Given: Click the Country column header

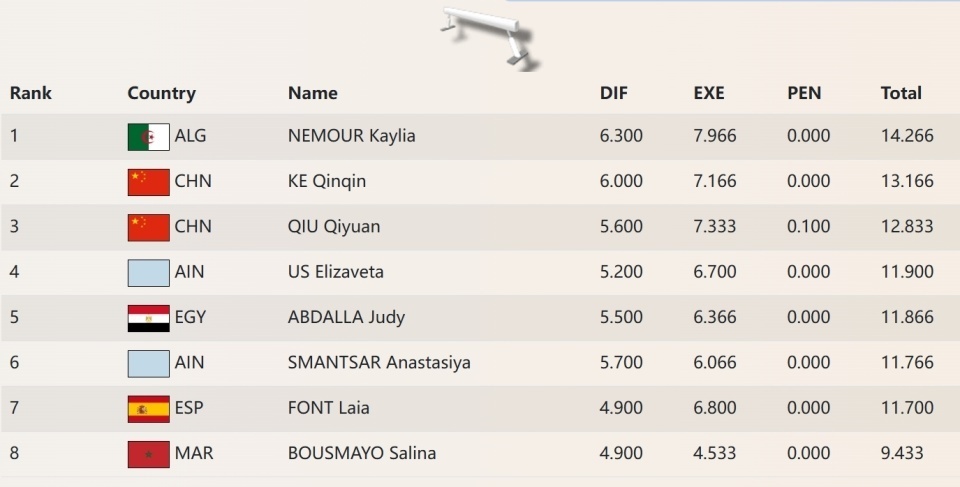Looking at the screenshot, I should point(161,93).
